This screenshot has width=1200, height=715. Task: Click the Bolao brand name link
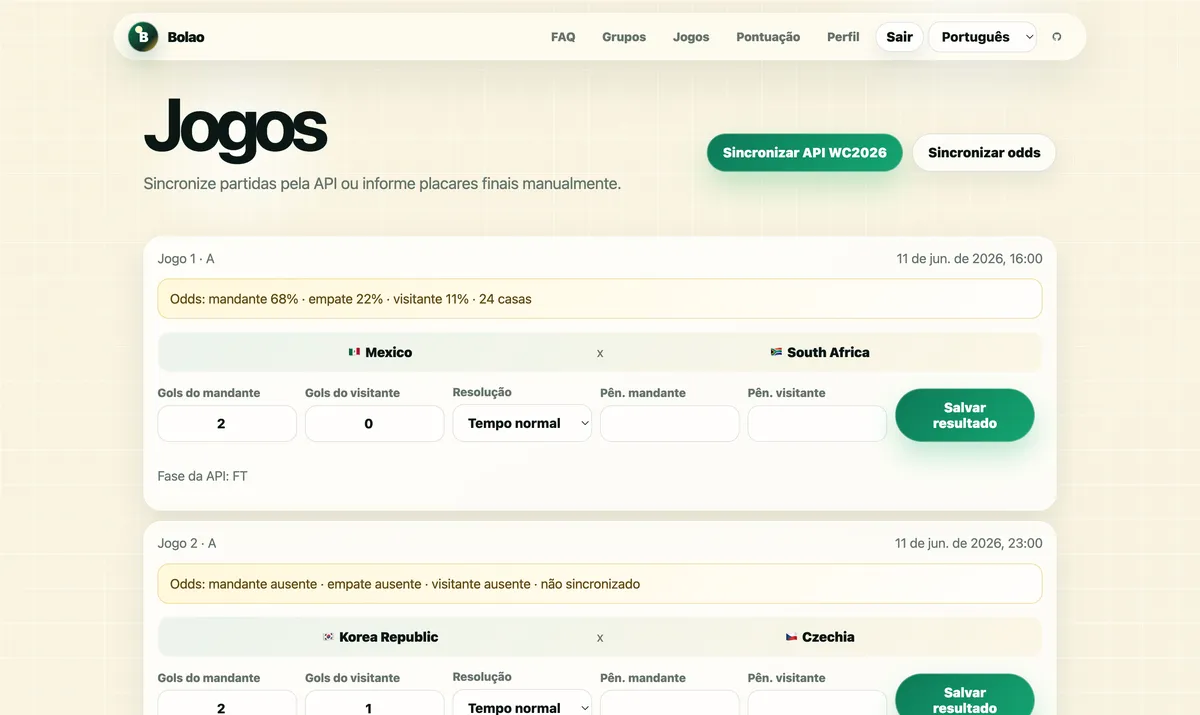click(x=186, y=37)
